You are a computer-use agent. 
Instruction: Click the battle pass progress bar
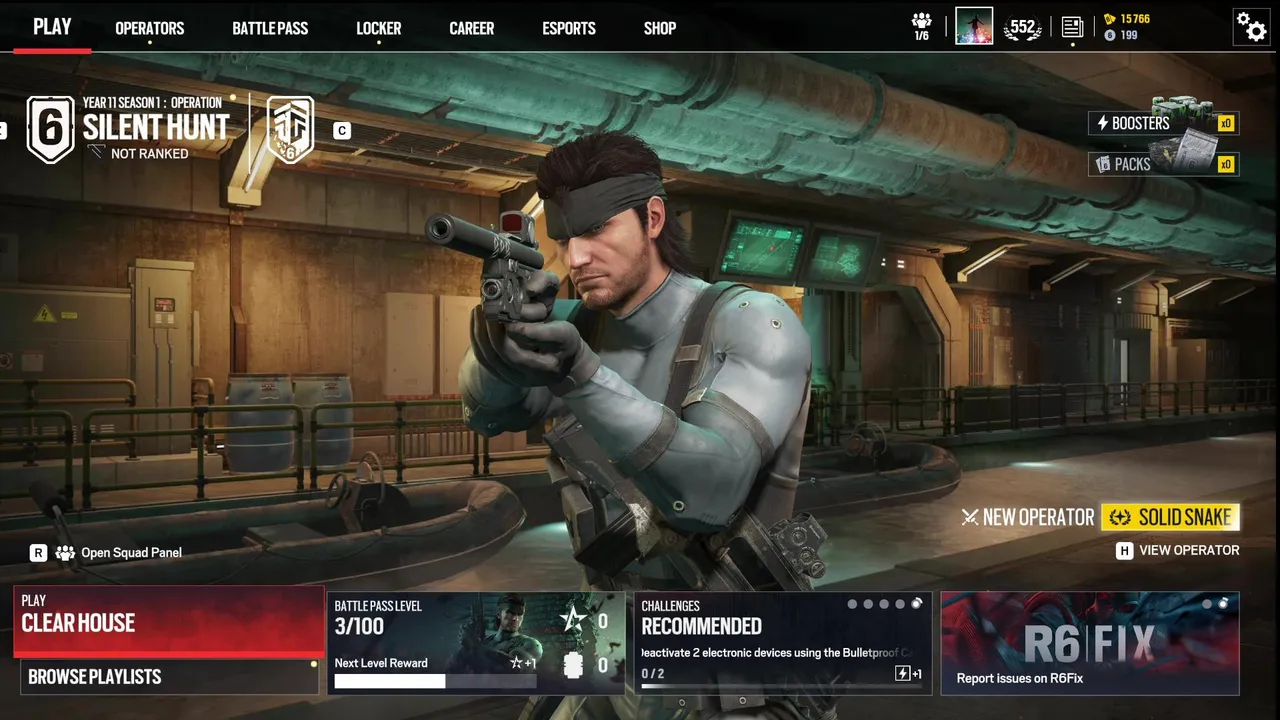point(435,681)
